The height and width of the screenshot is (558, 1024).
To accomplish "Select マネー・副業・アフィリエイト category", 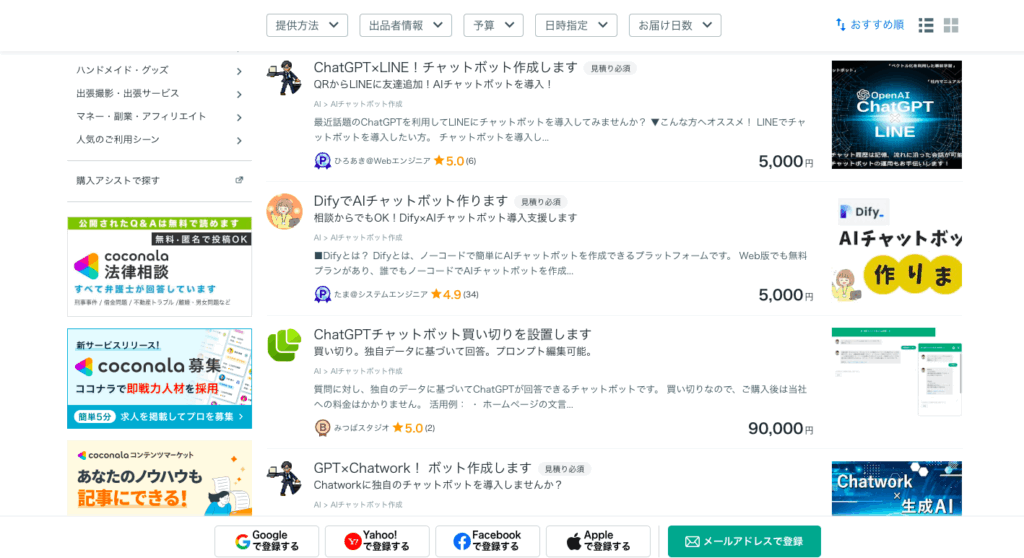I will [141, 116].
